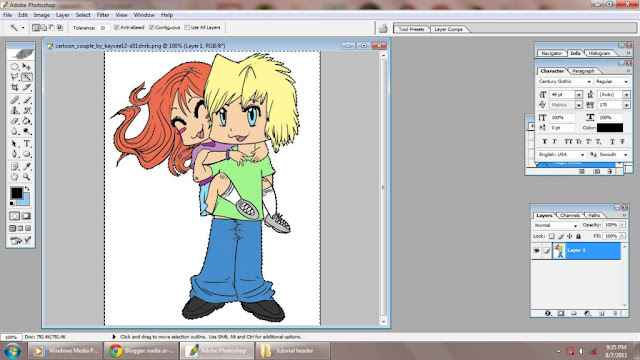Screen dimensions: 640x360
Task: Select the Hand tool
Action: tap(15, 177)
